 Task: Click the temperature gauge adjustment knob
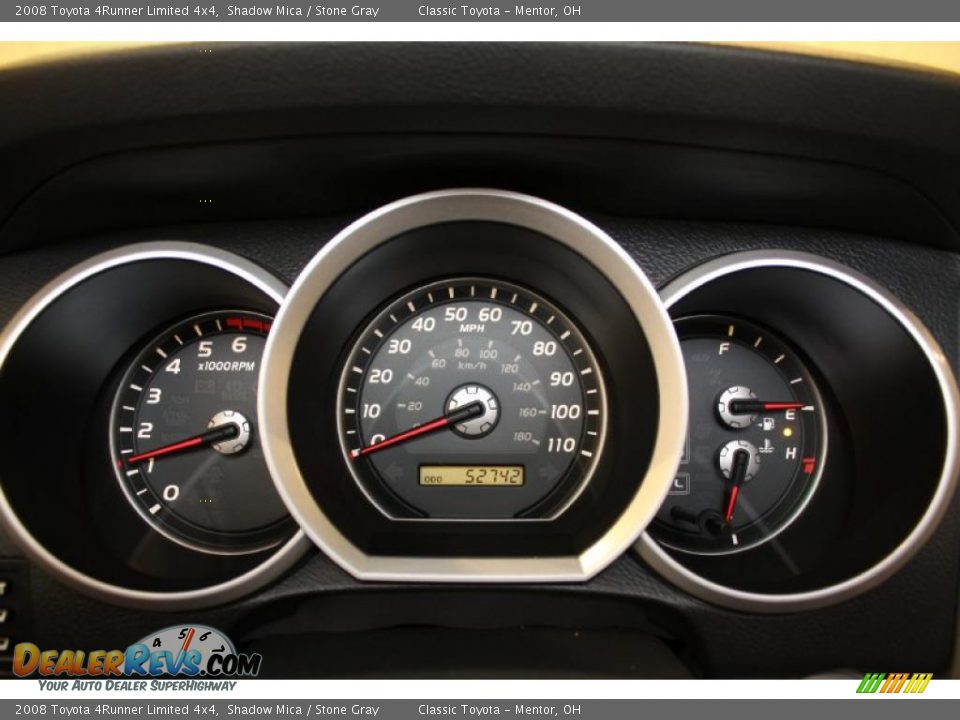coord(740,461)
